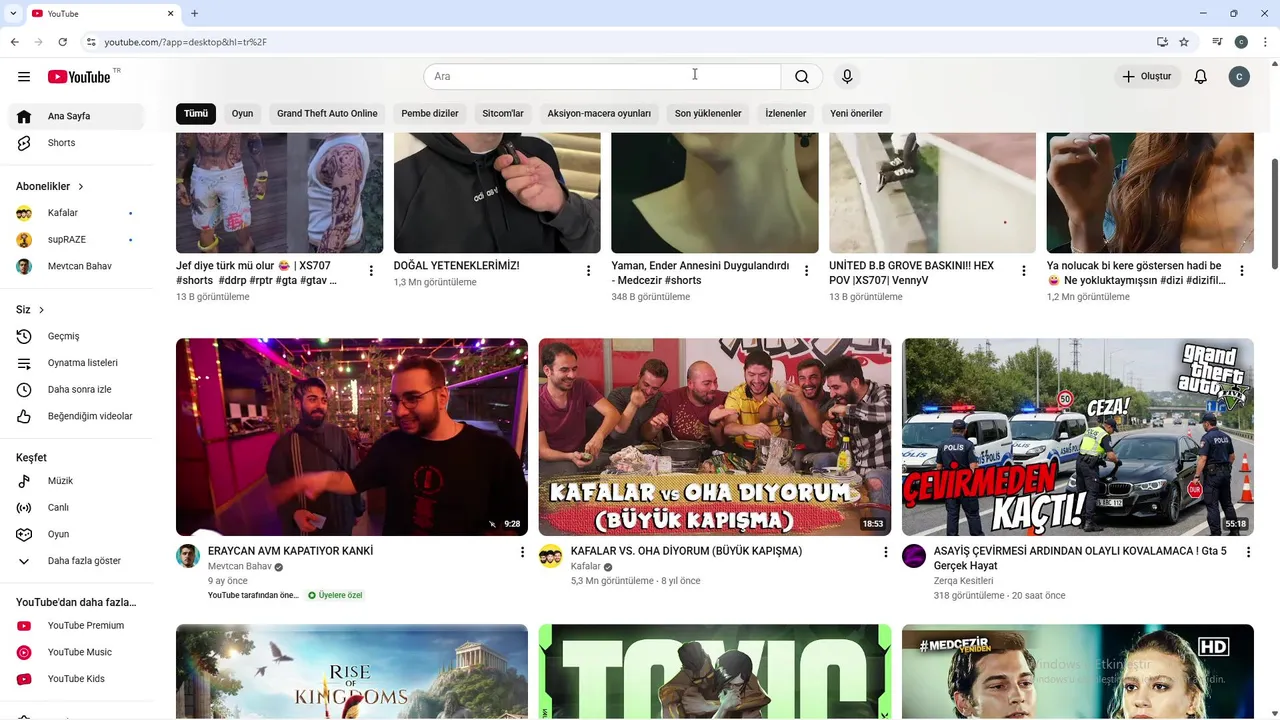The height and width of the screenshot is (720, 1280).
Task: Expand the Abonelikler section chevron
Action: click(81, 187)
